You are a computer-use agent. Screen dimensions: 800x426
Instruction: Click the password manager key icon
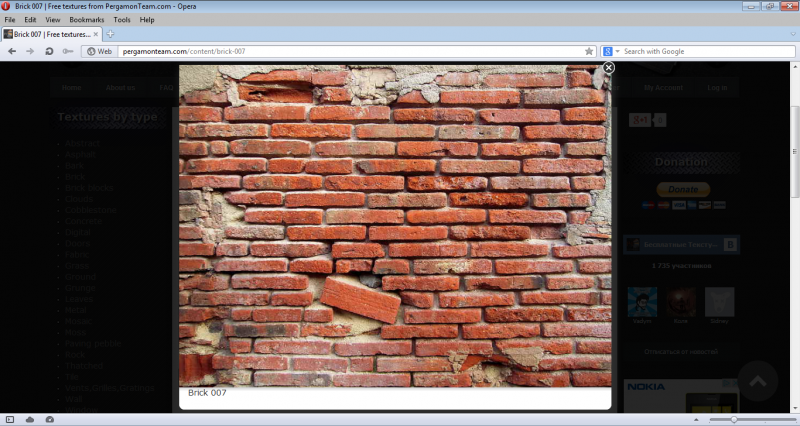pos(67,51)
